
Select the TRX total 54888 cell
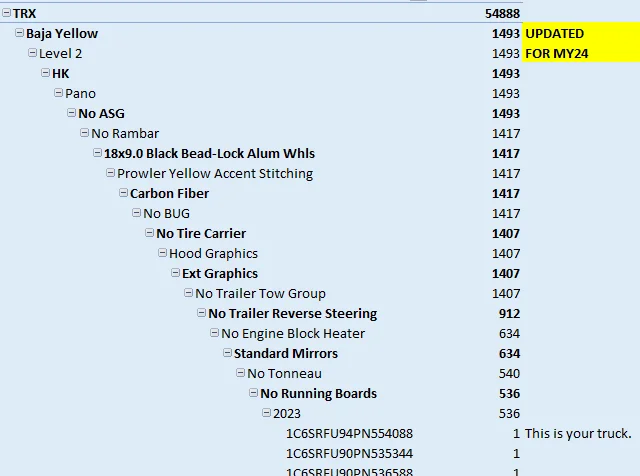coord(502,13)
